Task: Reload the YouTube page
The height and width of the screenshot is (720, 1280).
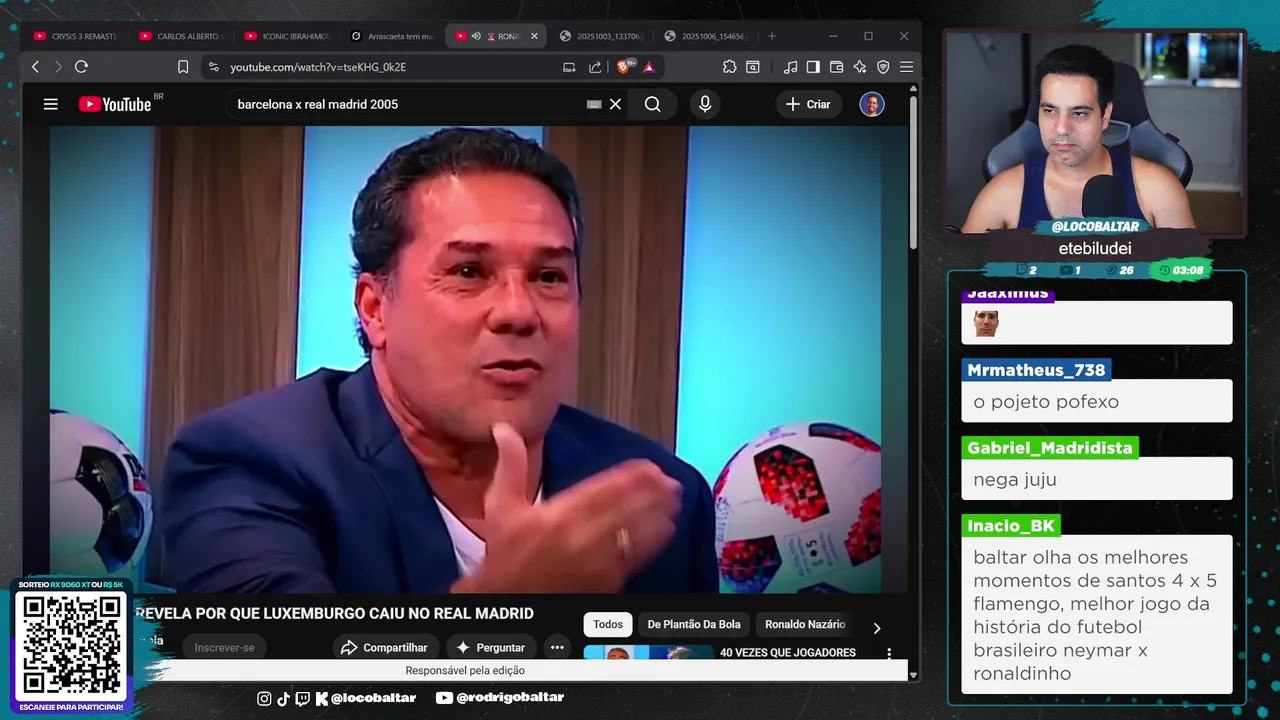Action: click(81, 67)
